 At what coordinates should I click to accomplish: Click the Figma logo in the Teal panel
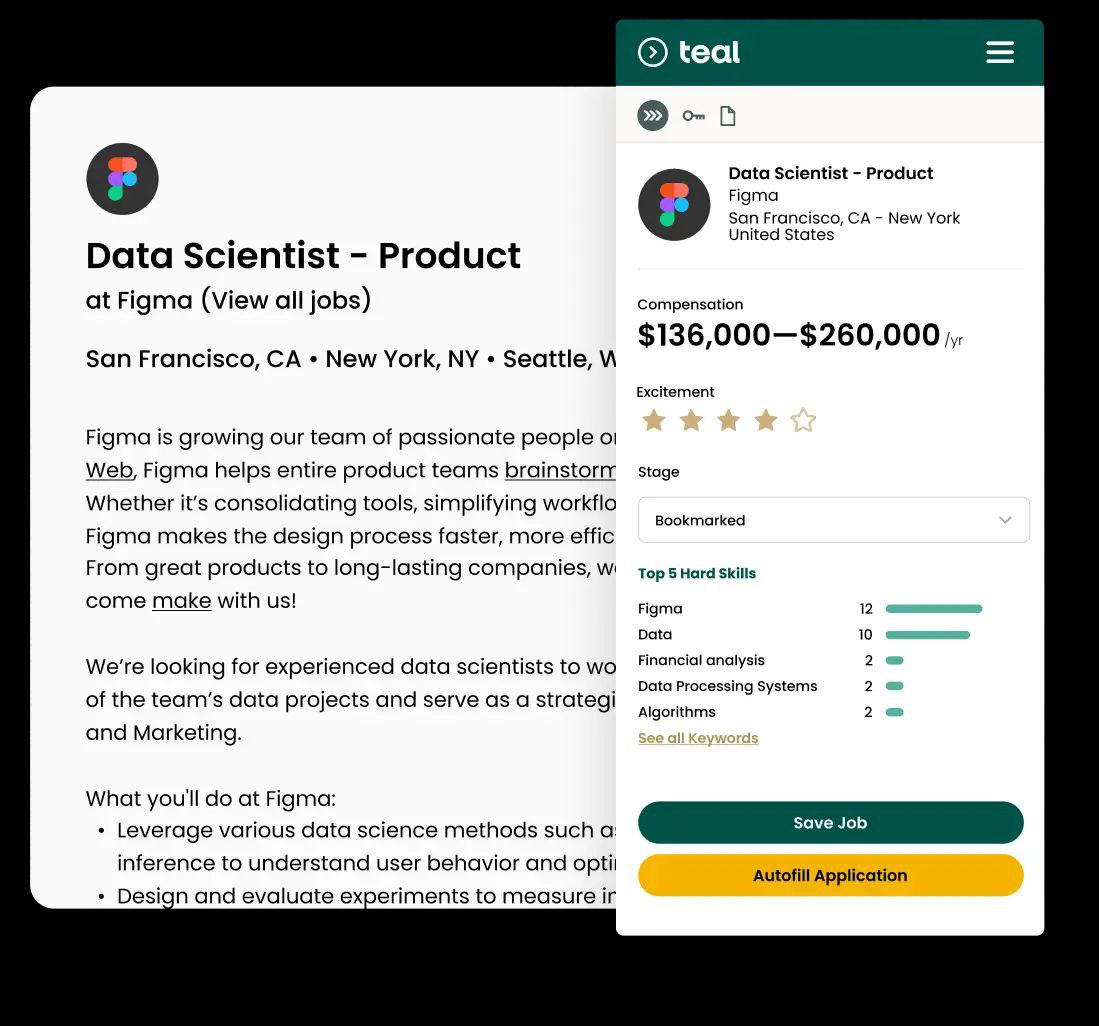point(674,204)
